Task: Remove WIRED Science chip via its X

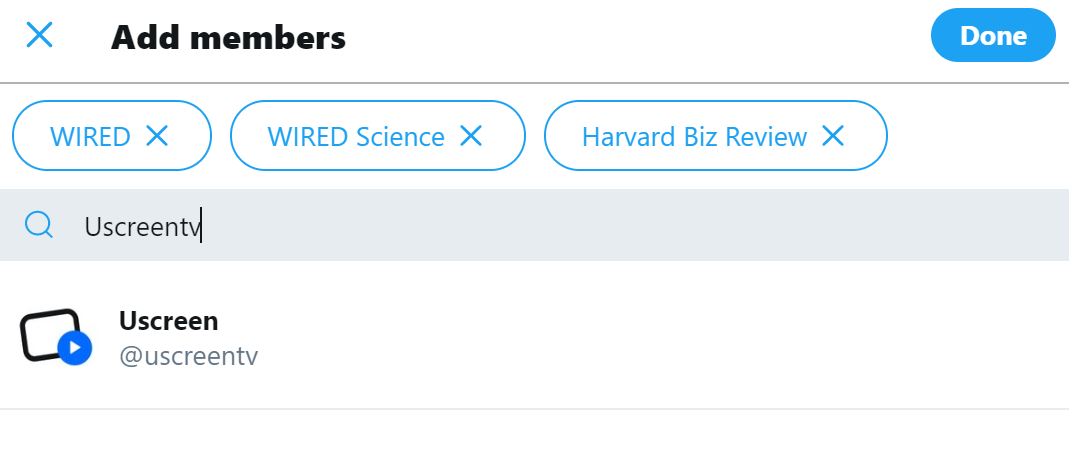Action: point(471,136)
